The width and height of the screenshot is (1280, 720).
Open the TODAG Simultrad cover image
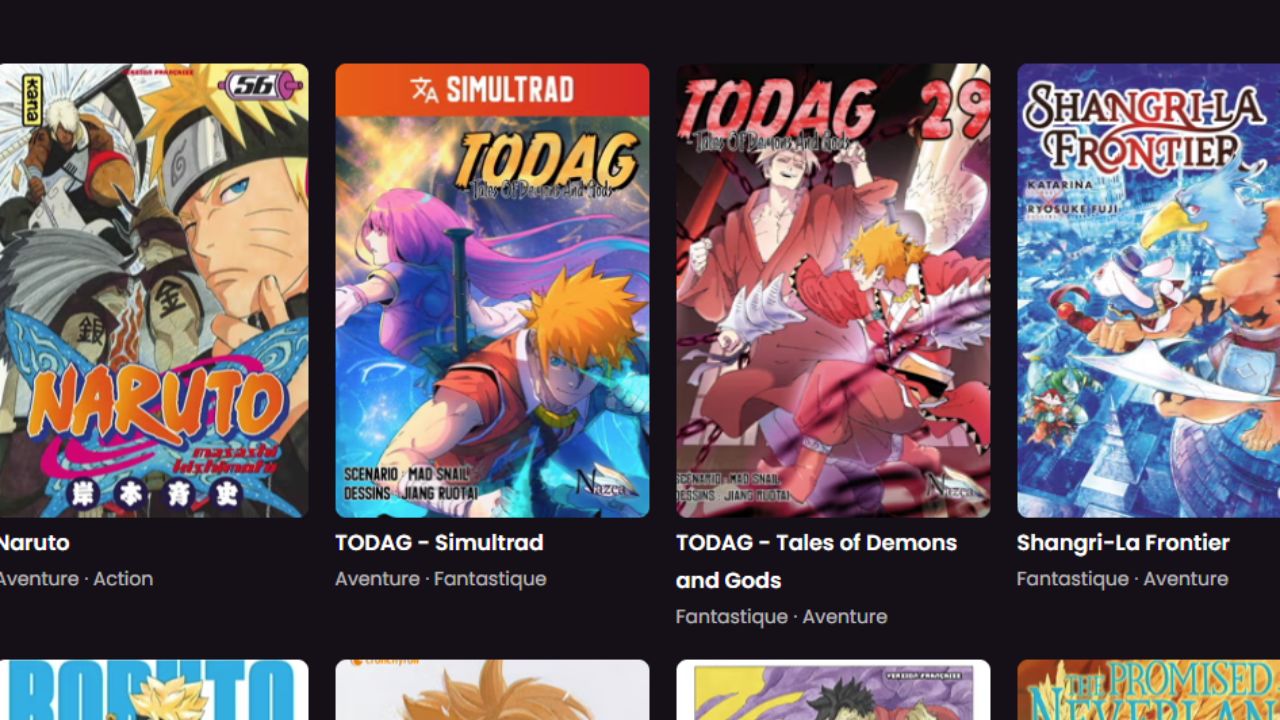[x=492, y=290]
